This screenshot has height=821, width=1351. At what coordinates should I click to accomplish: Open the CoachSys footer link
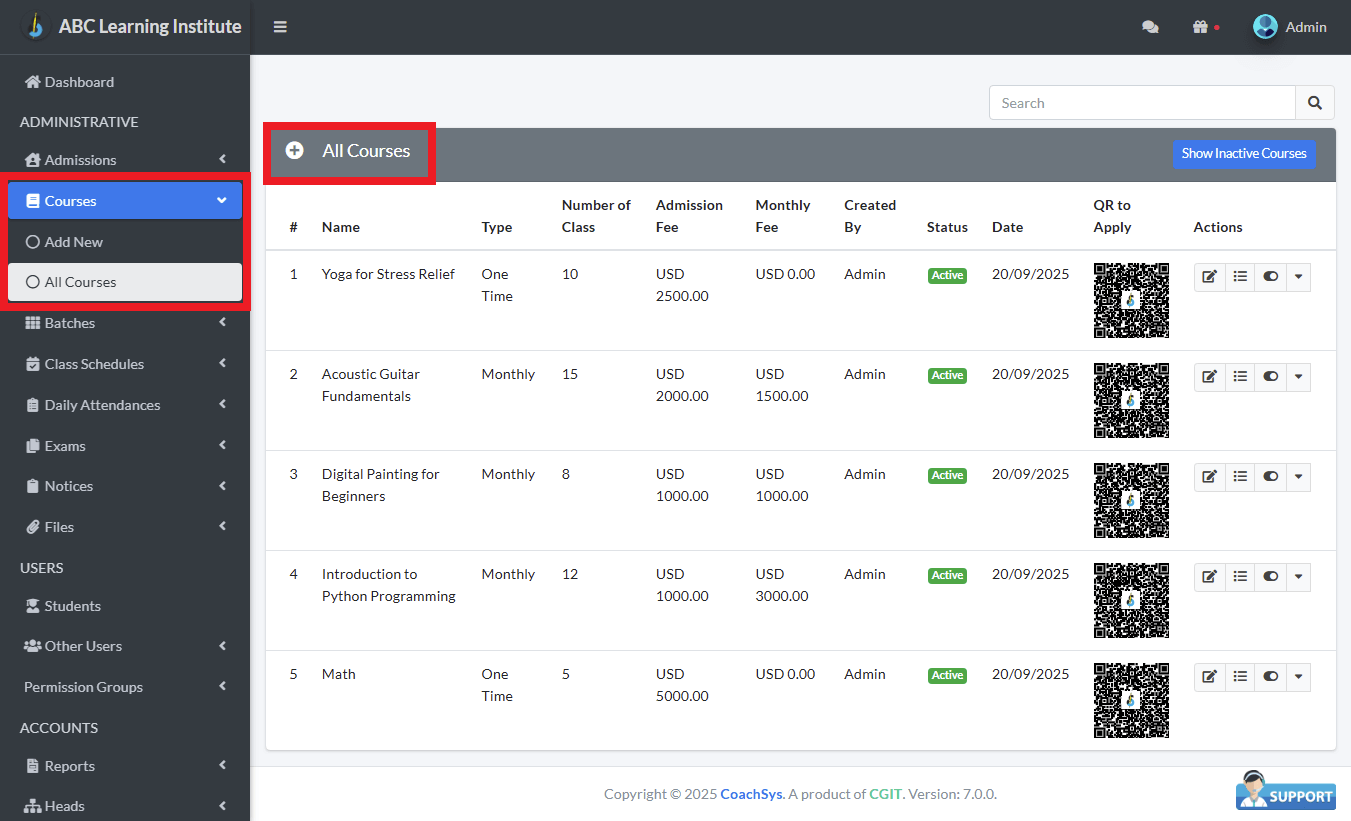pyautogui.click(x=751, y=794)
